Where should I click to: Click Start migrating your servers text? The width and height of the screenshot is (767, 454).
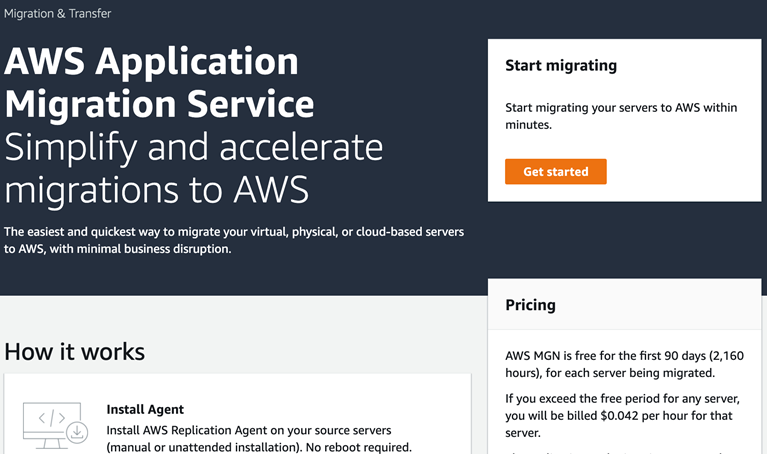pos(621,116)
